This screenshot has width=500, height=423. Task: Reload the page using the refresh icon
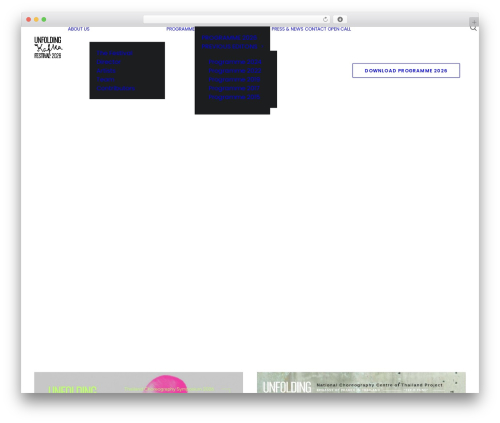click(x=325, y=20)
